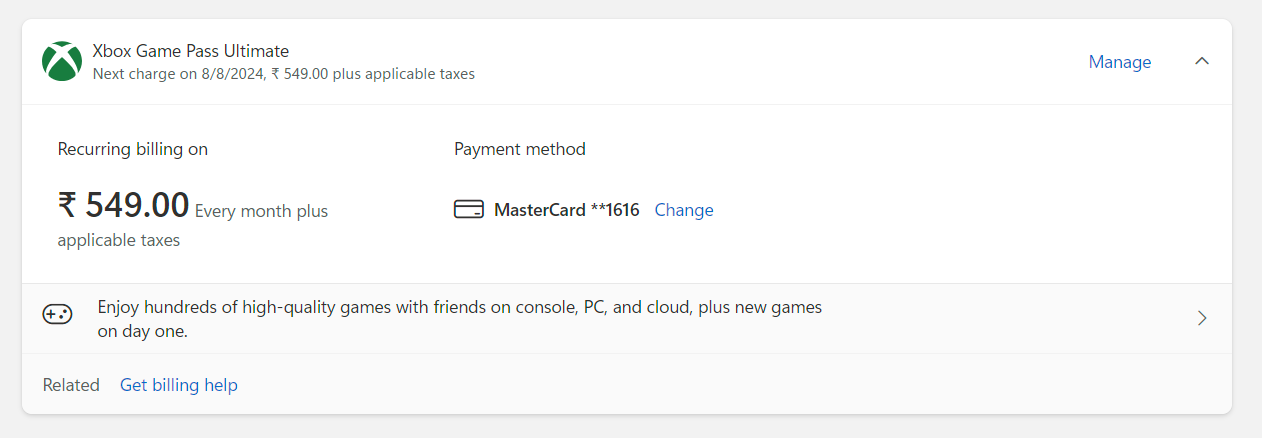Open the Enjoy hundreds of high-quality games row

pos(627,319)
